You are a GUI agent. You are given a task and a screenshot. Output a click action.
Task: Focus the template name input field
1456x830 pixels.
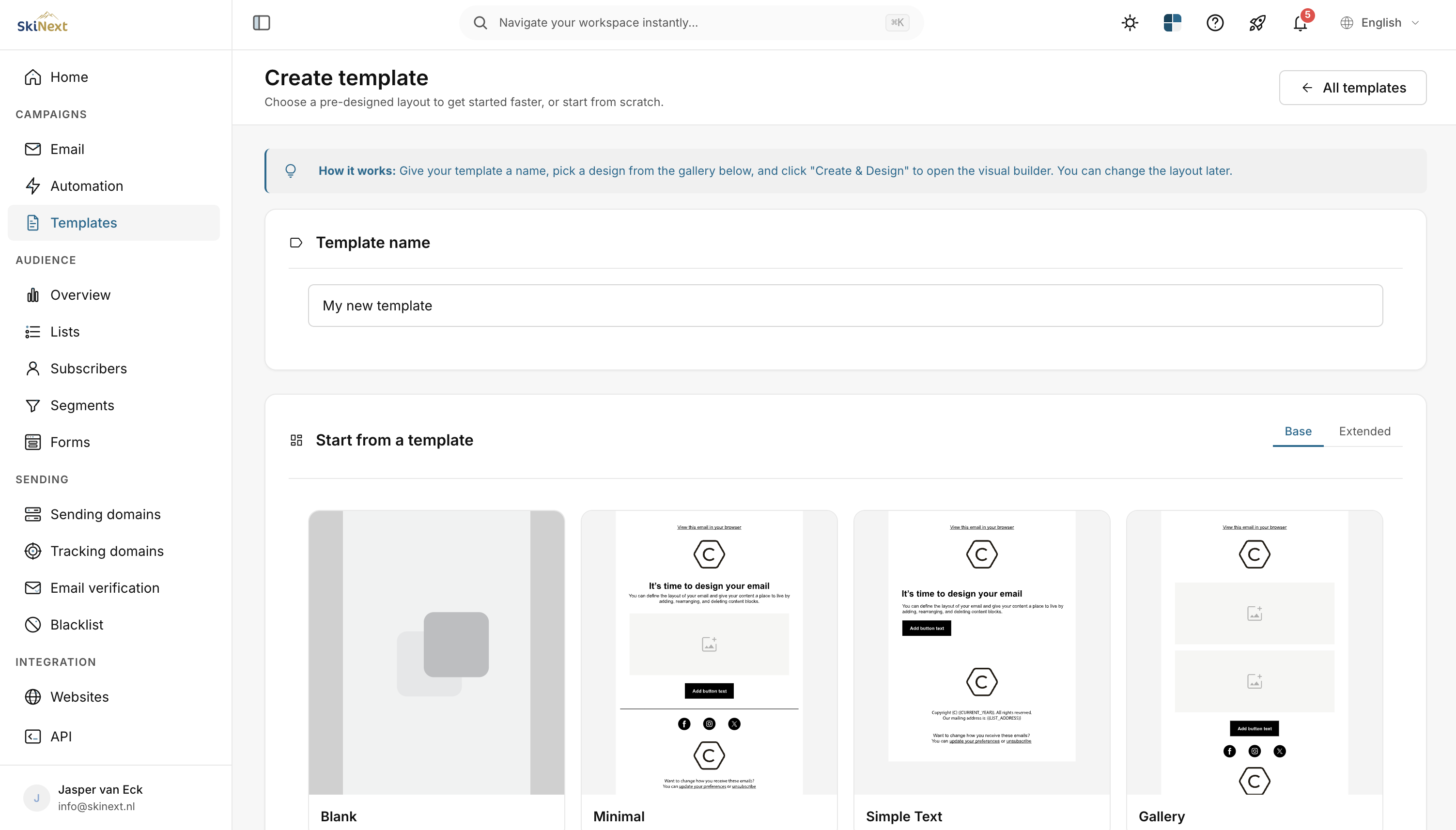(845, 306)
